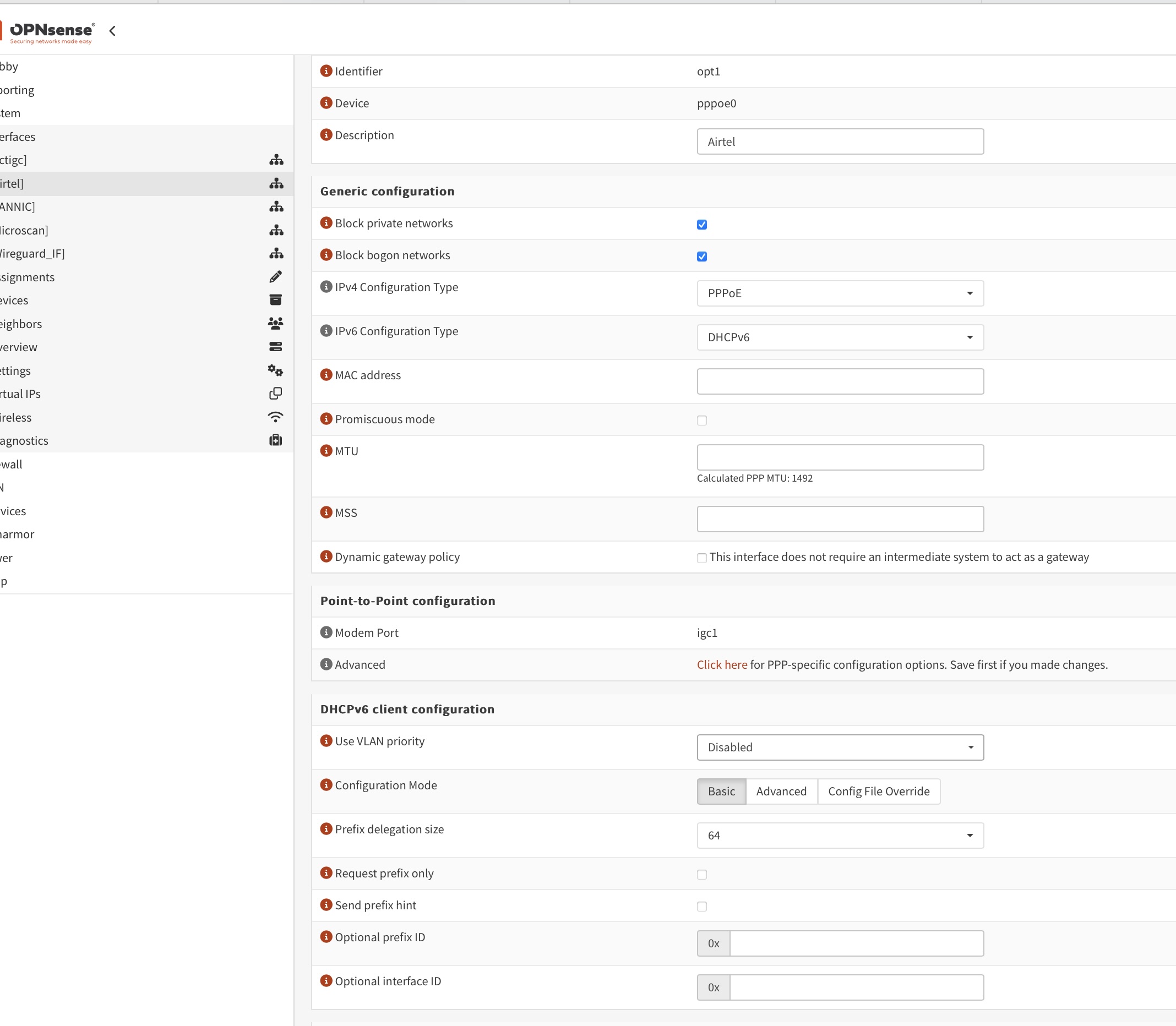Show help for Configuration Mode info icon
1176x1026 pixels.
tap(326, 785)
